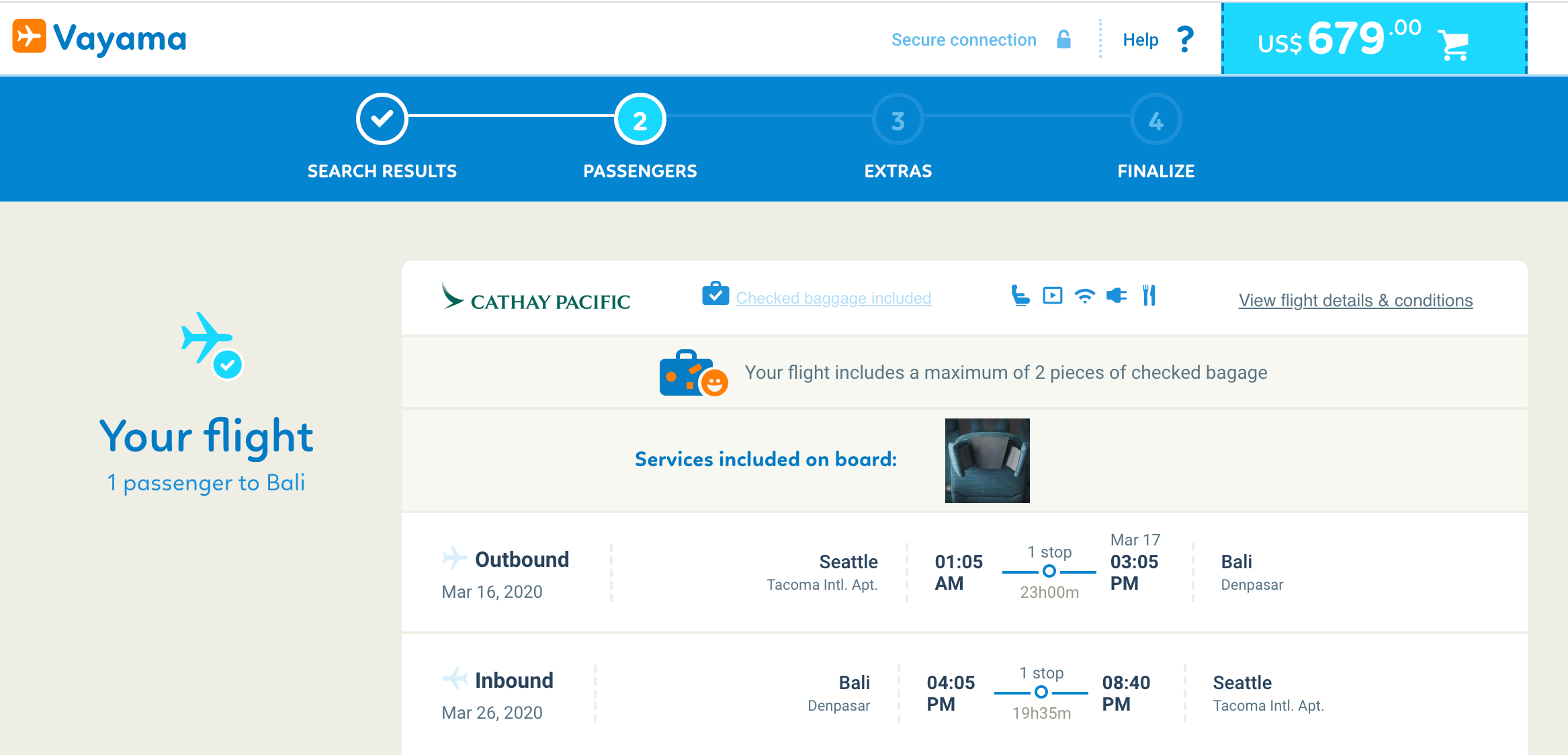Screen dimensions: 1568x755
Task: Click the meal fork and knife icon
Action: pos(1149,296)
